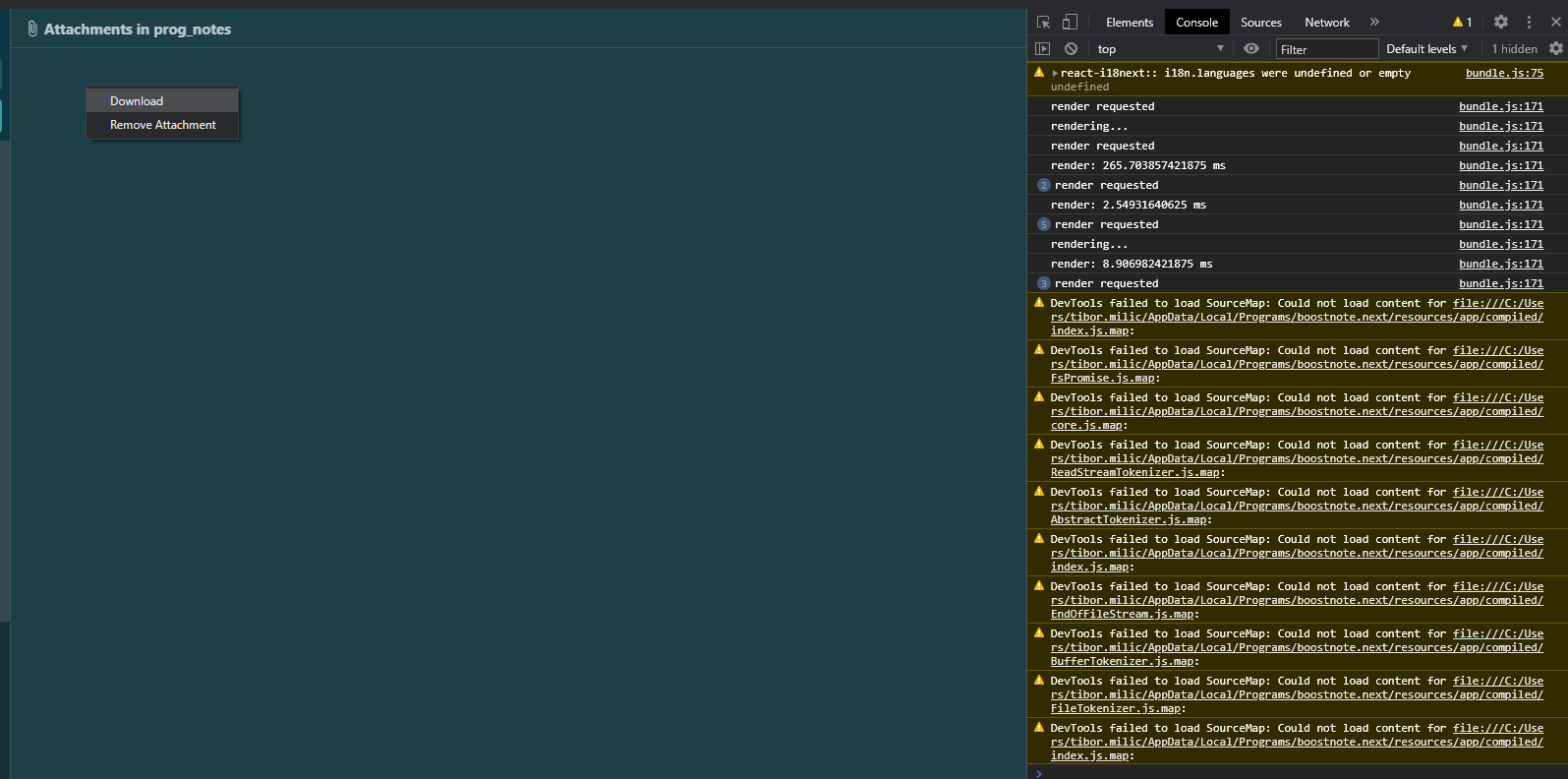Click warning icon on FileTokenizer message
Screen dimensions: 1568x779
[1039, 680]
